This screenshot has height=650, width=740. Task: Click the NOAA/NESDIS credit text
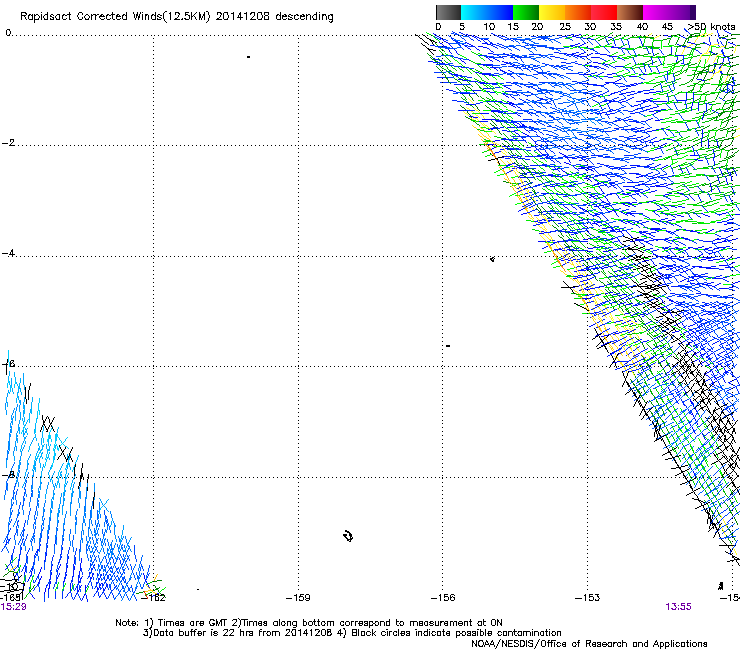pyautogui.click(x=589, y=644)
